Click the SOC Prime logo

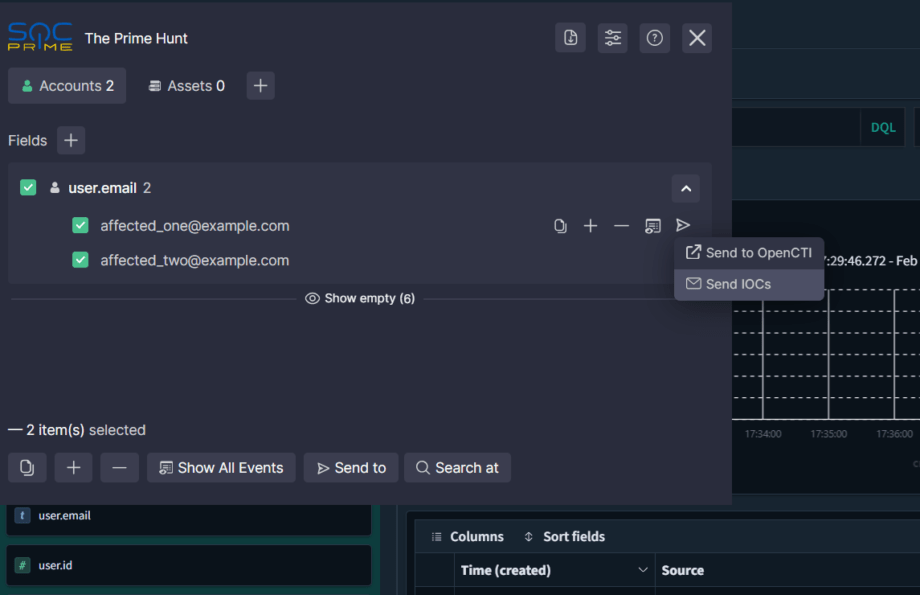40,37
